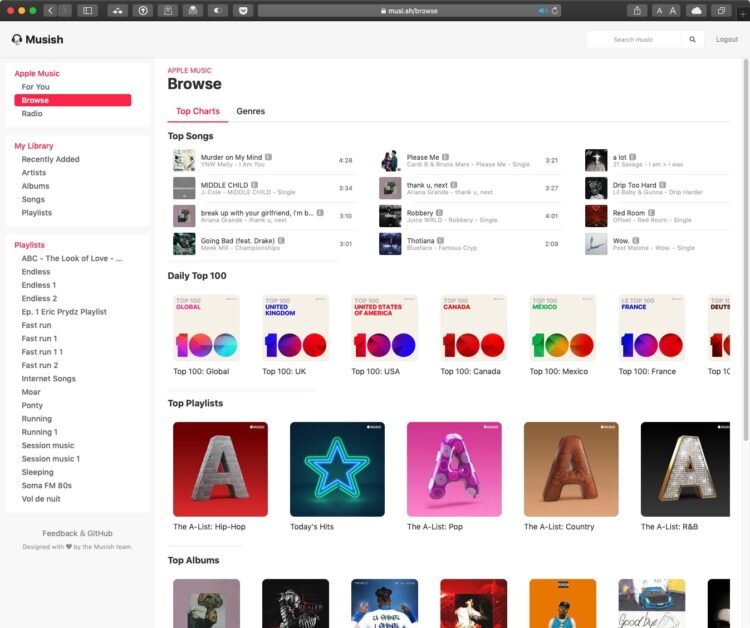
Task: Open the Pocket extension in the toolbar
Action: pyautogui.click(x=243, y=11)
